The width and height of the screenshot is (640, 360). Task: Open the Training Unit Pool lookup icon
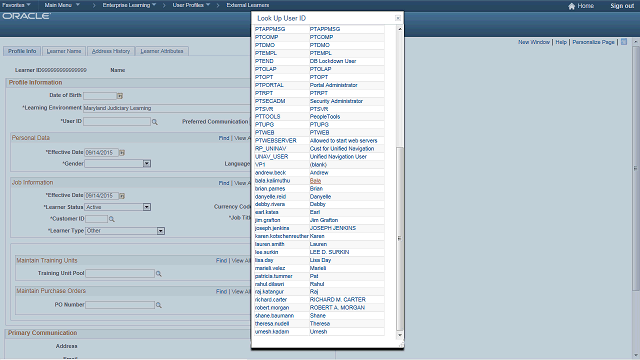point(159,274)
